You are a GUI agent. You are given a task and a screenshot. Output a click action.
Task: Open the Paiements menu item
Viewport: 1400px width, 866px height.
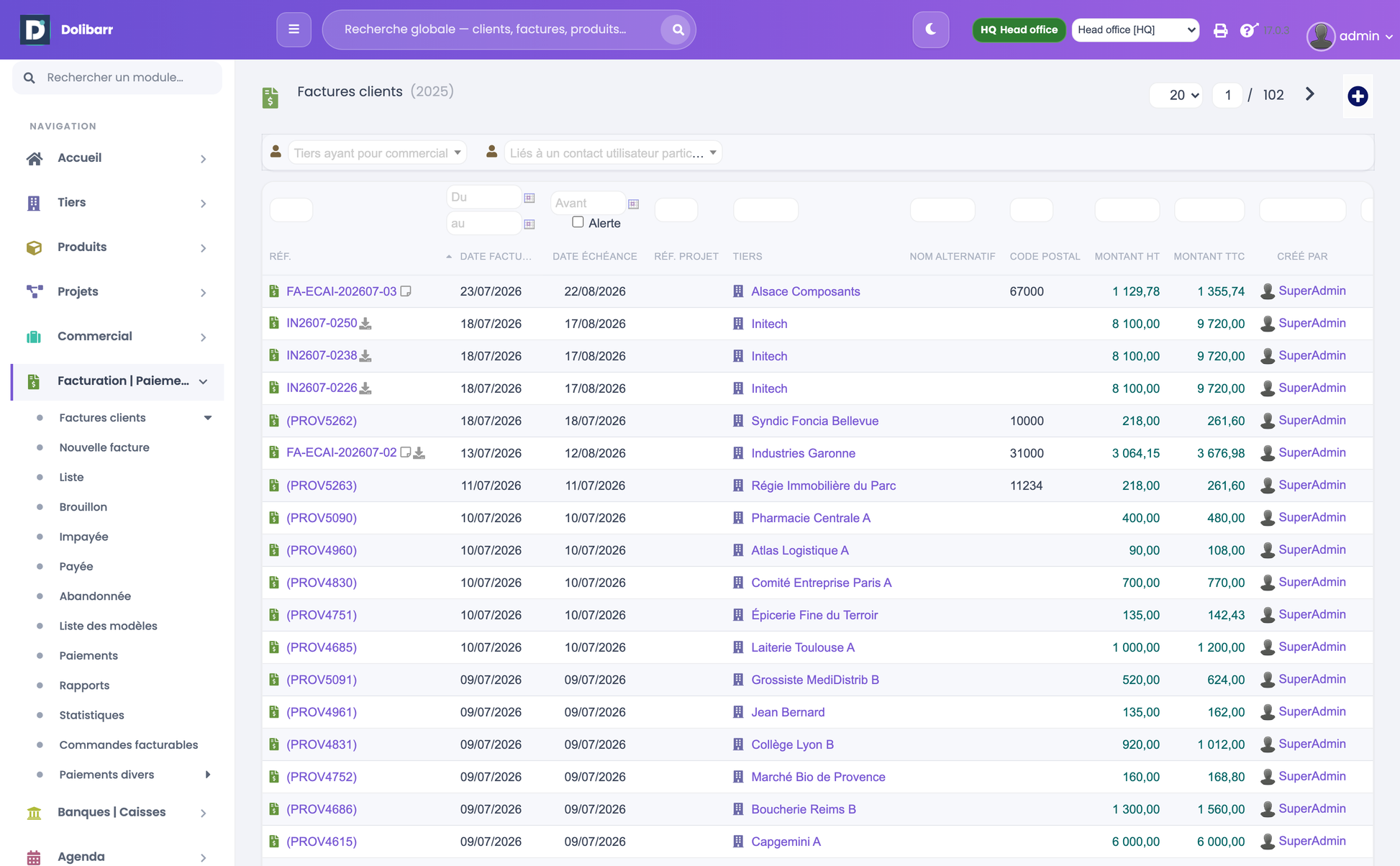pyautogui.click(x=88, y=656)
